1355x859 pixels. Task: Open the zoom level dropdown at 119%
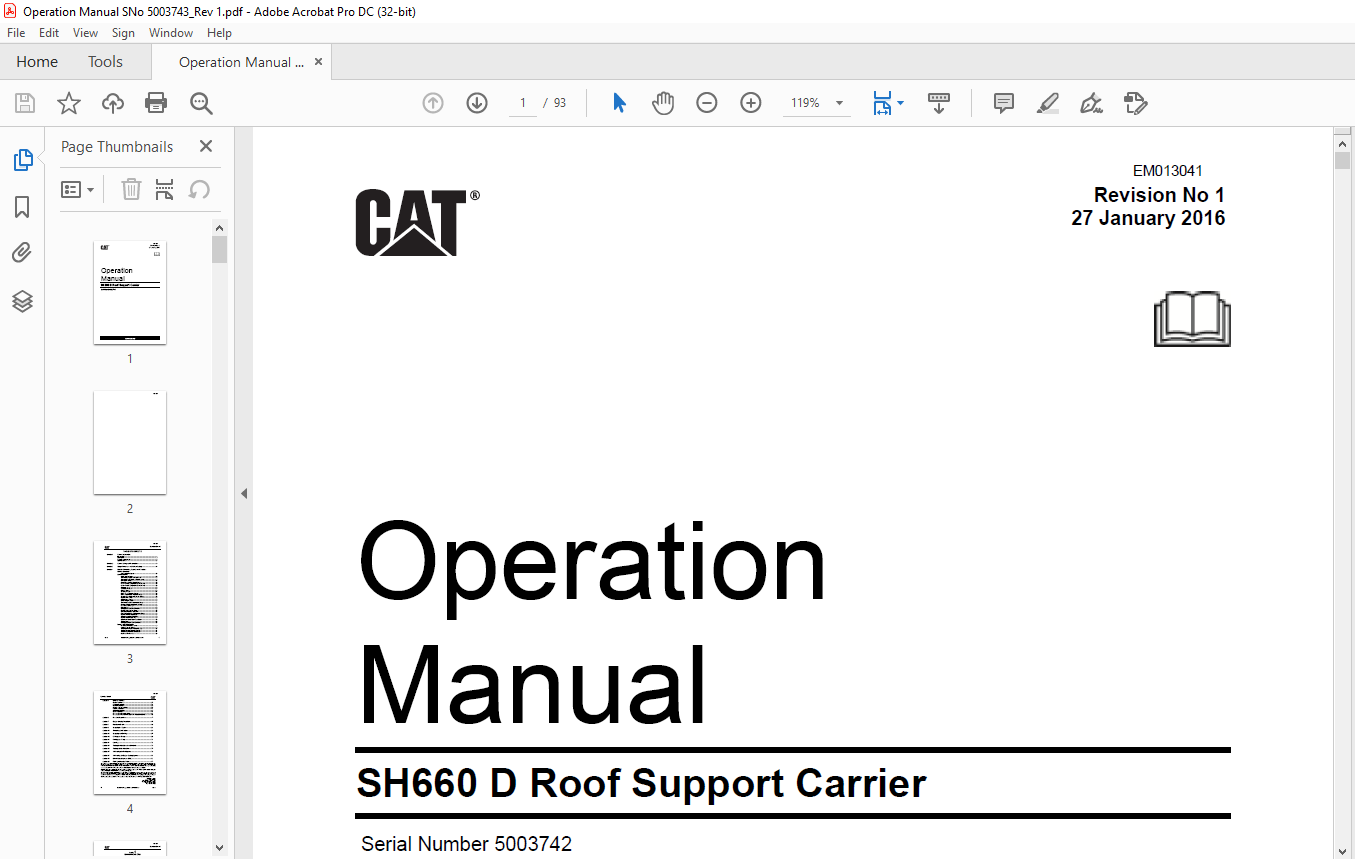[839, 103]
